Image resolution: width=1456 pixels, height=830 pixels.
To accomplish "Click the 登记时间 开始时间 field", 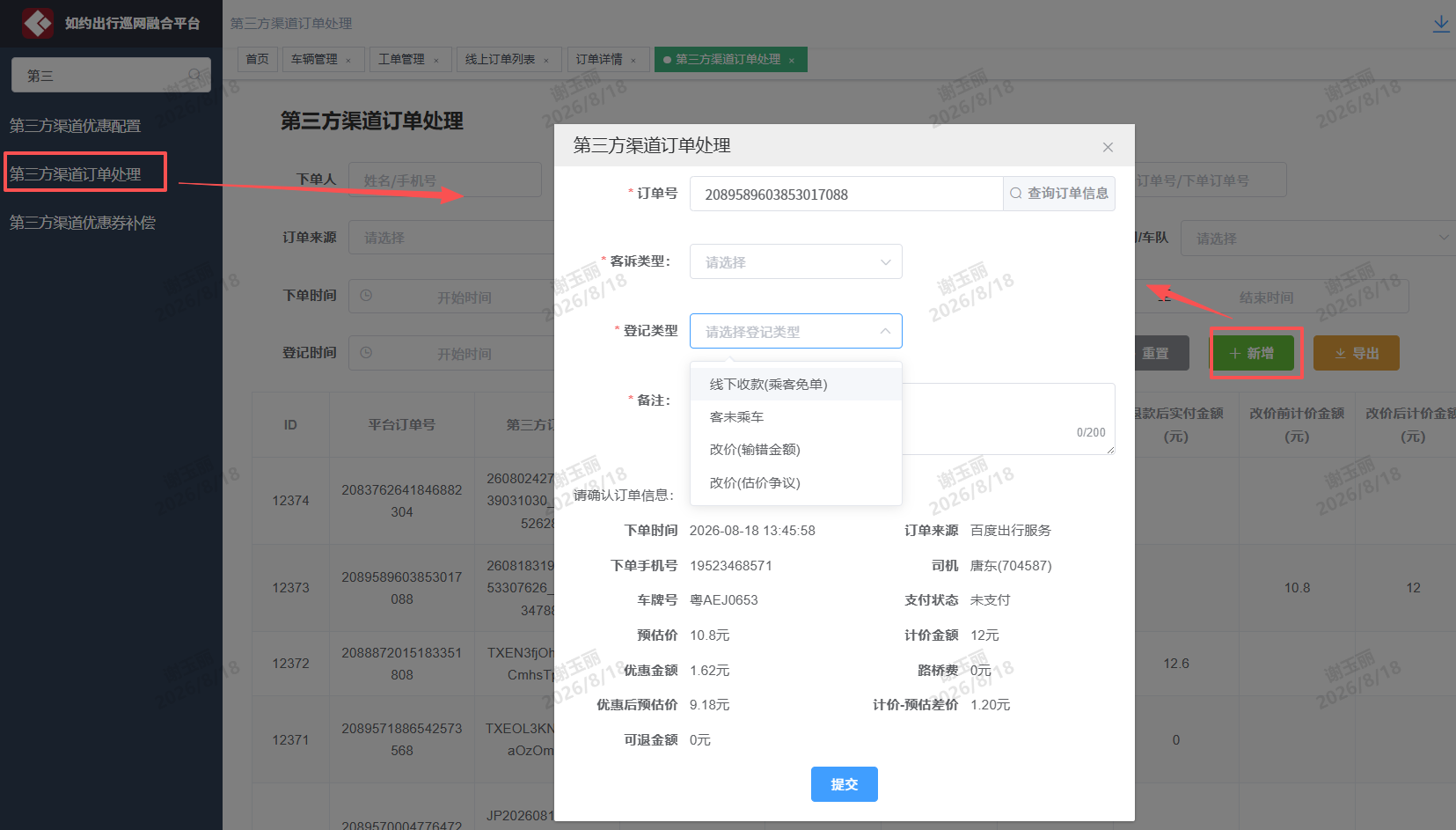I will [x=464, y=354].
